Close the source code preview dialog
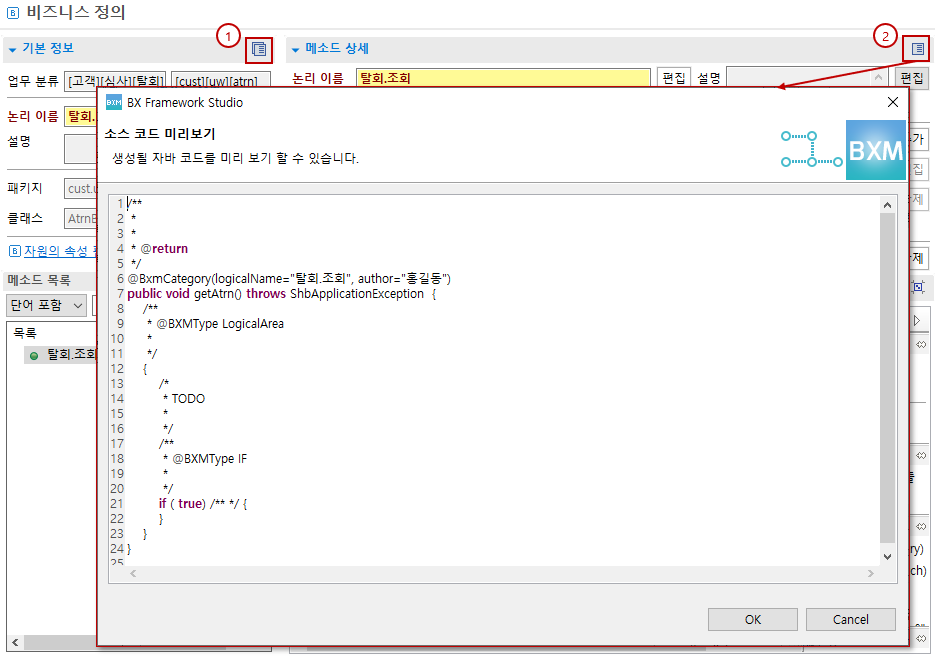The image size is (937, 658). (892, 102)
